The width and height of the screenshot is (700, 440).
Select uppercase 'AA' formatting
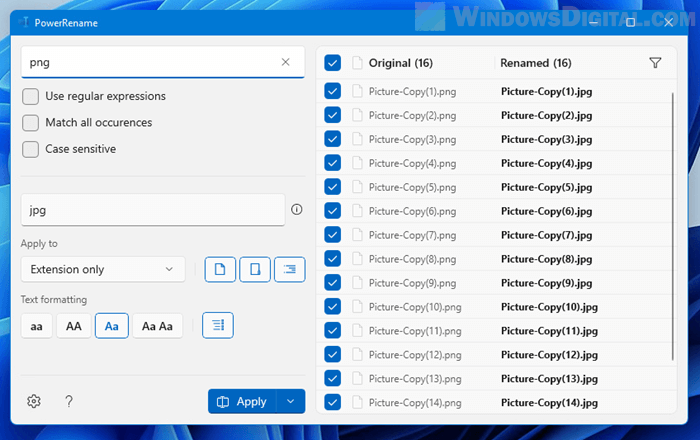(x=74, y=326)
